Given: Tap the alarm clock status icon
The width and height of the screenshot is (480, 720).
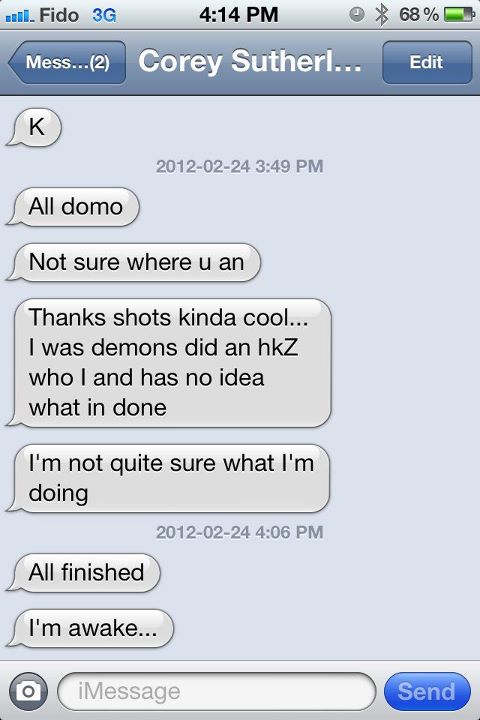Looking at the screenshot, I should coord(356,15).
